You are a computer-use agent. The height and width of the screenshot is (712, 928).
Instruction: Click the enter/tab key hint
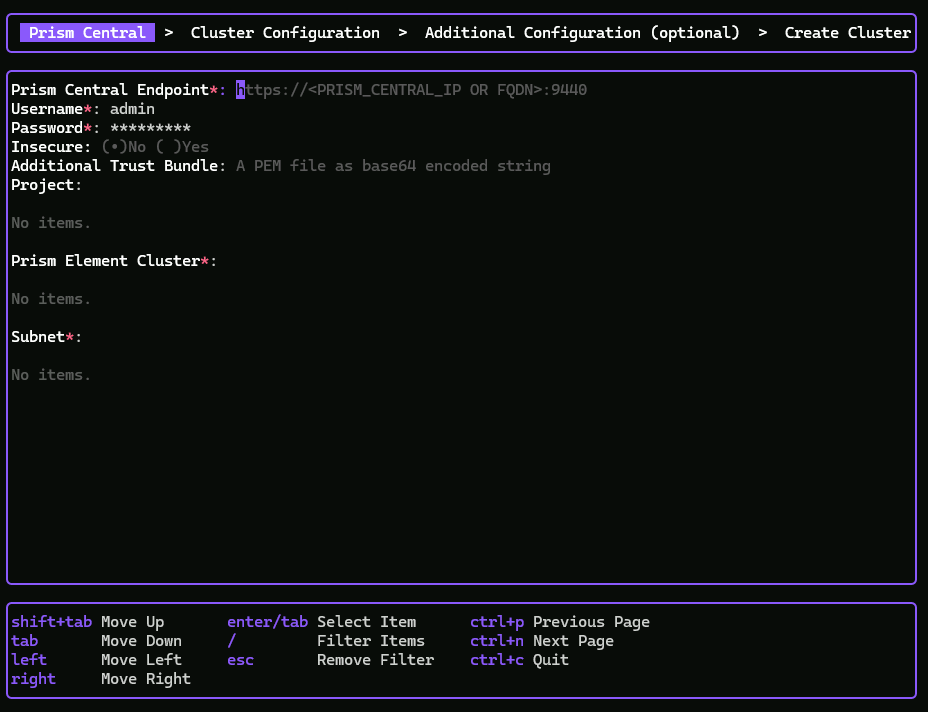click(x=268, y=622)
